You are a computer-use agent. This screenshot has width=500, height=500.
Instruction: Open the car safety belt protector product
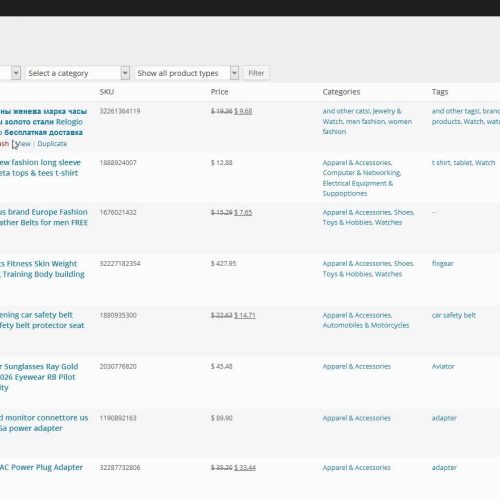click(42, 320)
